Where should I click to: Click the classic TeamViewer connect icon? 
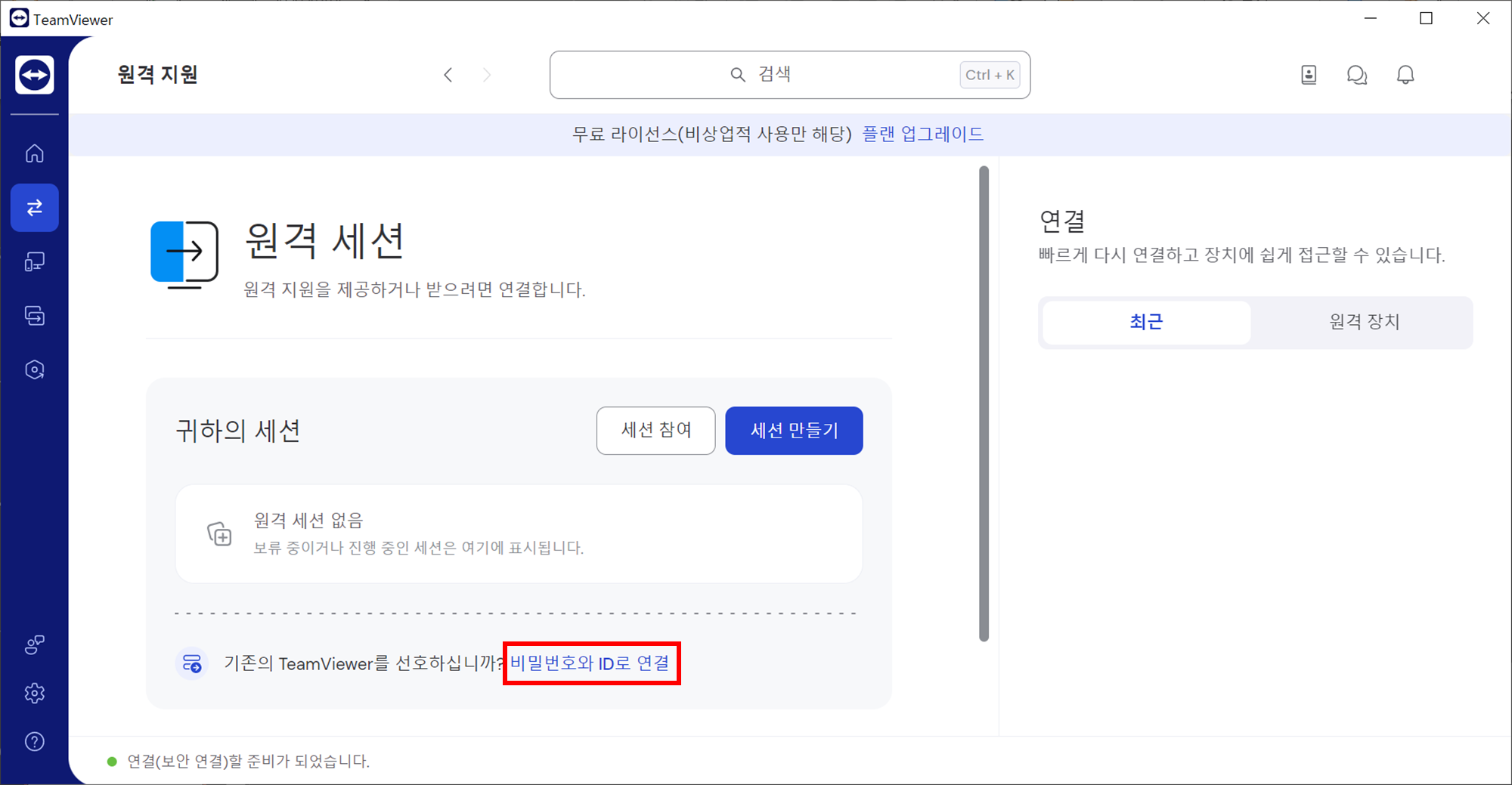pyautogui.click(x=192, y=663)
